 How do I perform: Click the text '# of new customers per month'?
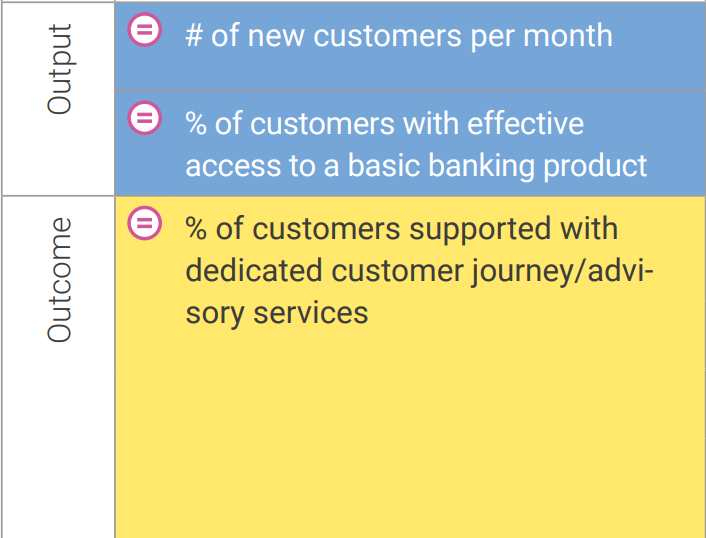(399, 36)
